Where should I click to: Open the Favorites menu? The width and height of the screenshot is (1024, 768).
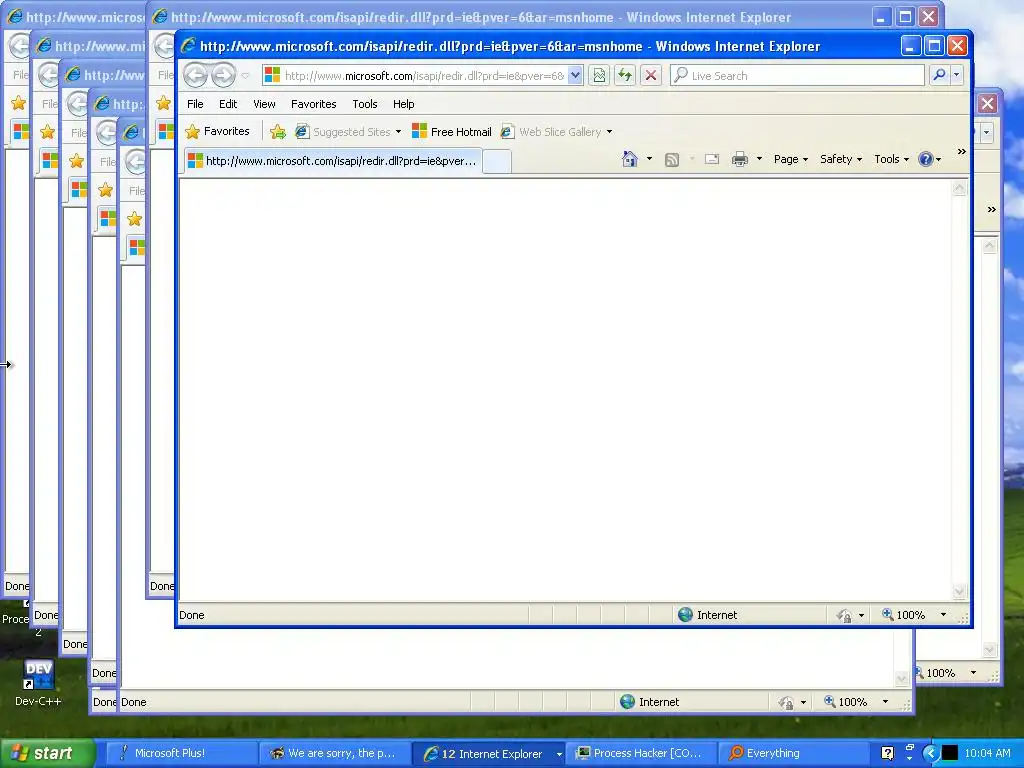pos(313,104)
